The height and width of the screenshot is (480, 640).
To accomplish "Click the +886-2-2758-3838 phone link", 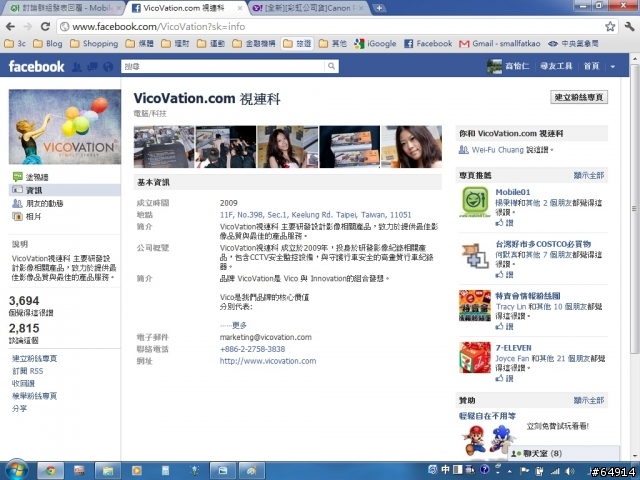I will click(x=252, y=349).
